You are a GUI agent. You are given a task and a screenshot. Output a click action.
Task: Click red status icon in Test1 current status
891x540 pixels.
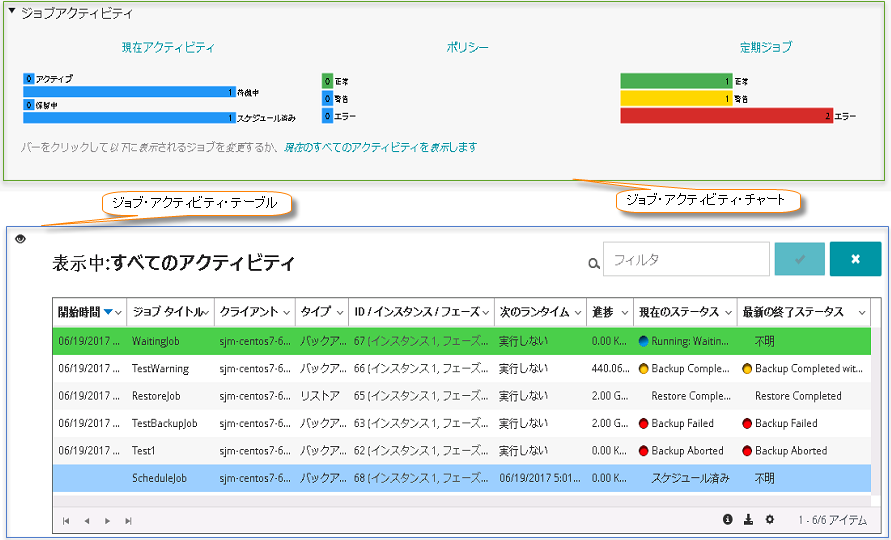643,450
